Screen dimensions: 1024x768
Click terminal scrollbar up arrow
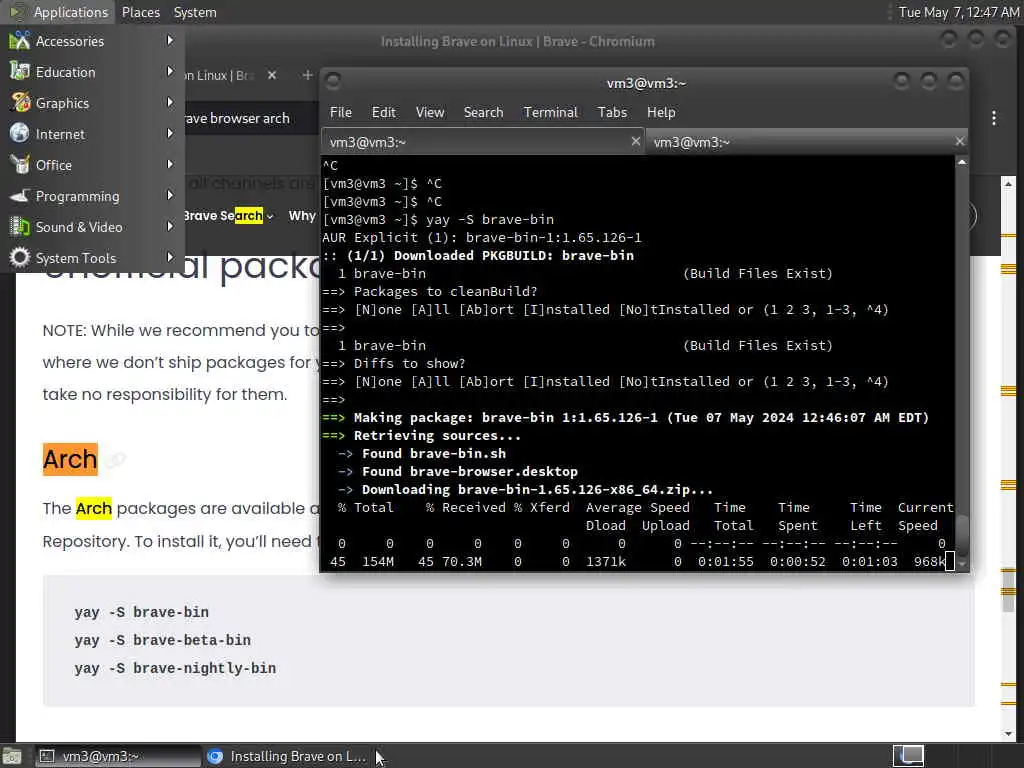(x=961, y=162)
